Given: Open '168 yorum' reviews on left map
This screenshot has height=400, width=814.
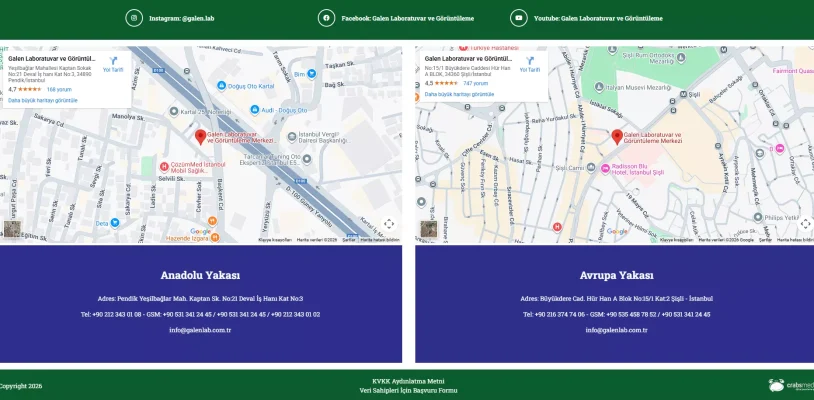Looking at the screenshot, I should tap(59, 89).
